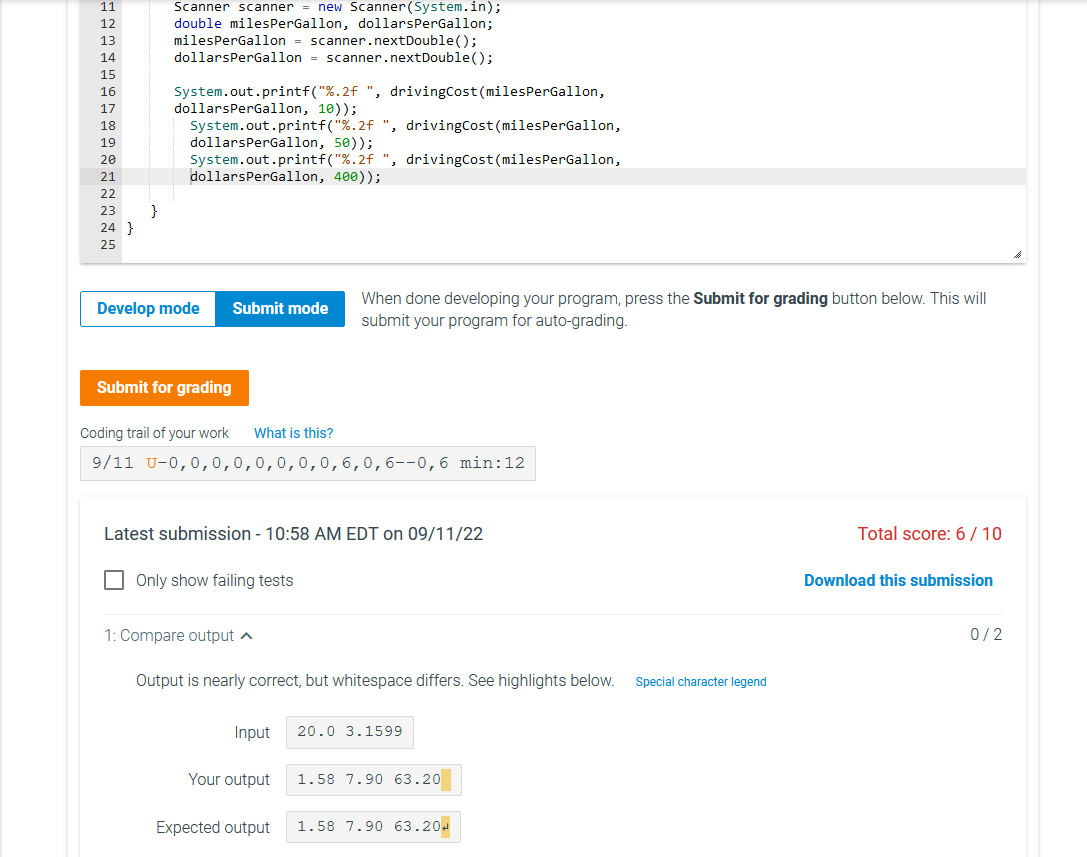Screen dimensions: 1087x857
Task: Open the 'What is this?' link
Action: click(x=293, y=433)
